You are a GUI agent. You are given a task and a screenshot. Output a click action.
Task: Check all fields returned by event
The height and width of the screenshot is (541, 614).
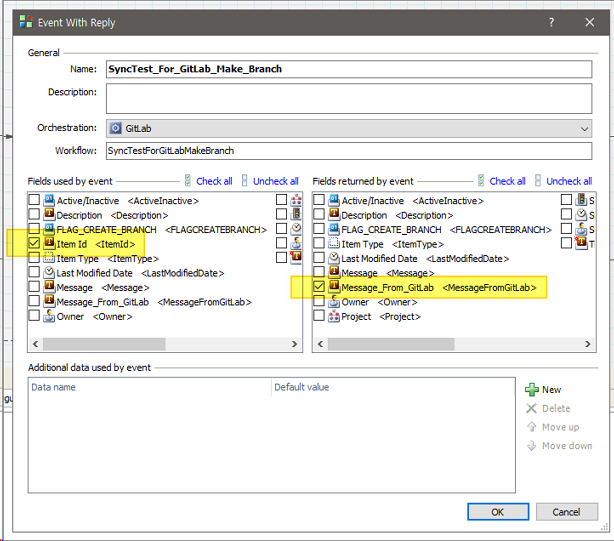pos(507,181)
